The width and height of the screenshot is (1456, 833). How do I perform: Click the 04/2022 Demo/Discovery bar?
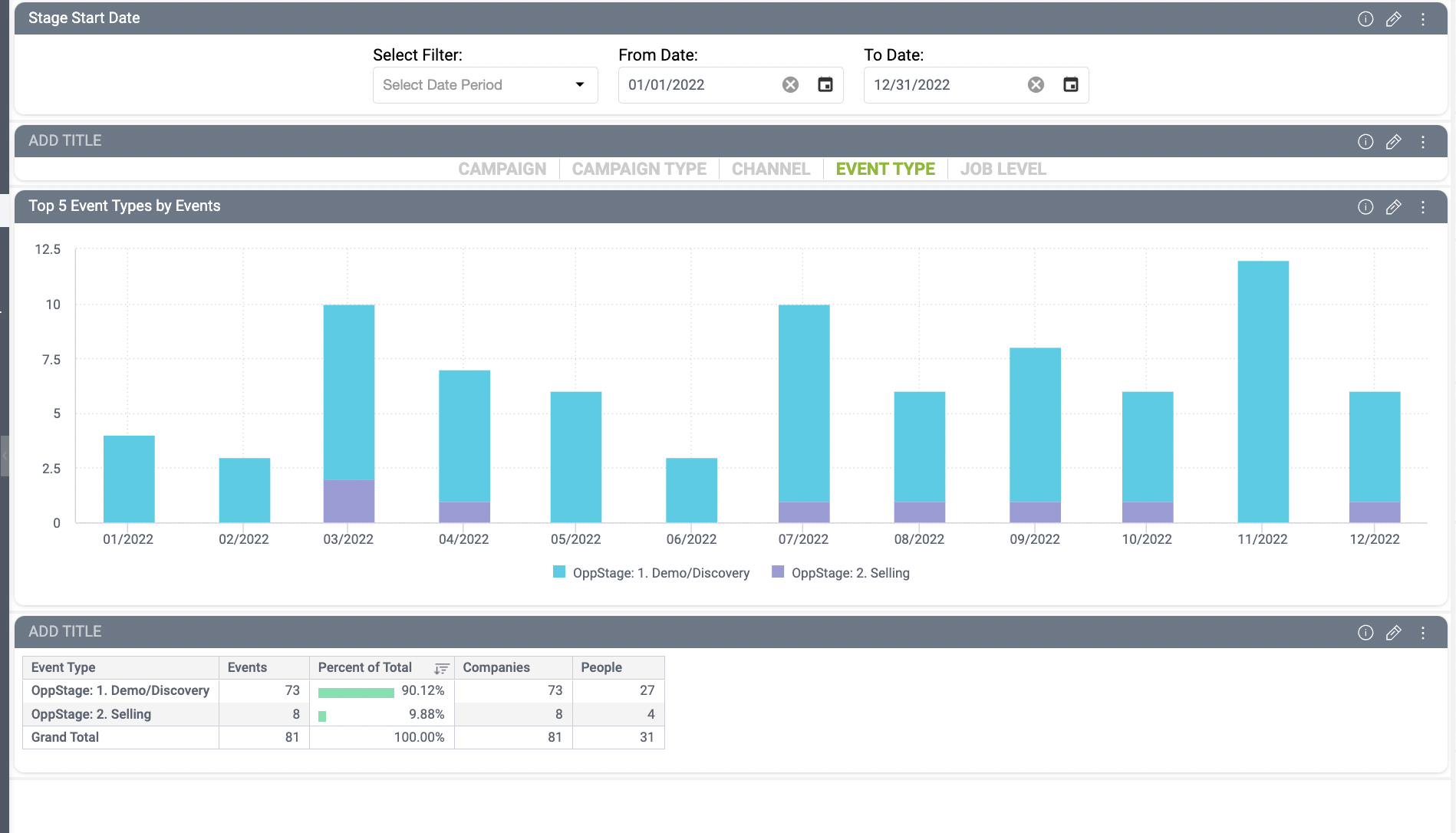(464, 436)
